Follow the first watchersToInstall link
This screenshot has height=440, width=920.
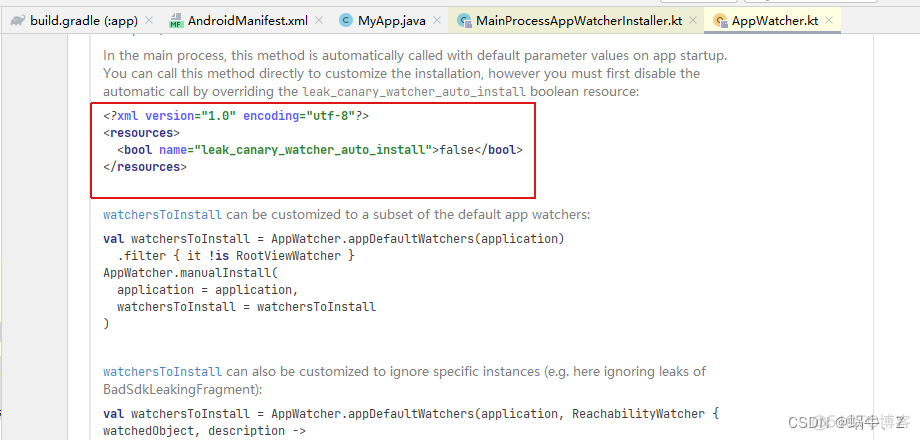point(162,214)
